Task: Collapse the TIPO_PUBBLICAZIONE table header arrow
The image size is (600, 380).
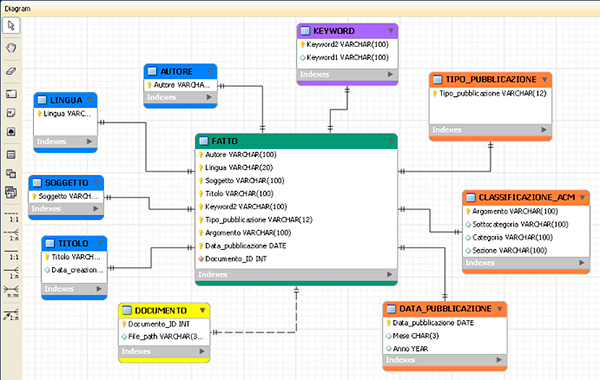Action: pos(545,80)
